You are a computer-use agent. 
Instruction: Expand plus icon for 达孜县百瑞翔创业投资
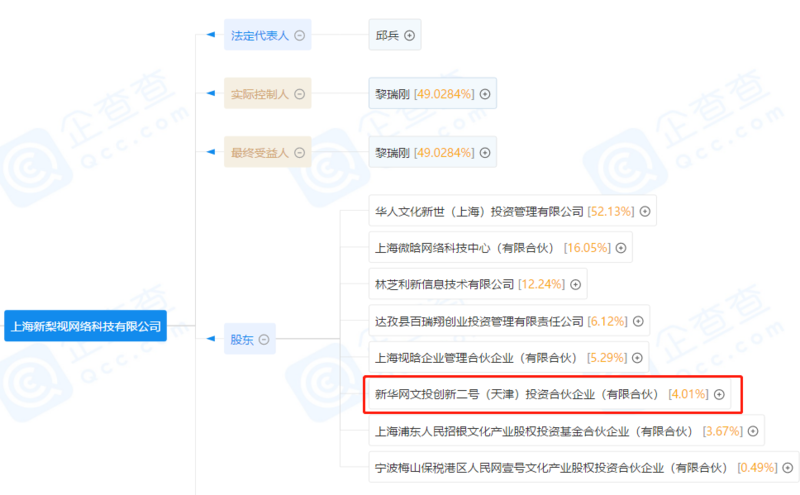pyautogui.click(x=638, y=321)
